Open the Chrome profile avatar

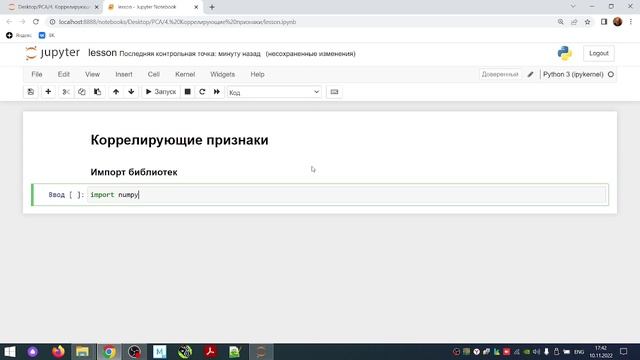(x=618, y=22)
